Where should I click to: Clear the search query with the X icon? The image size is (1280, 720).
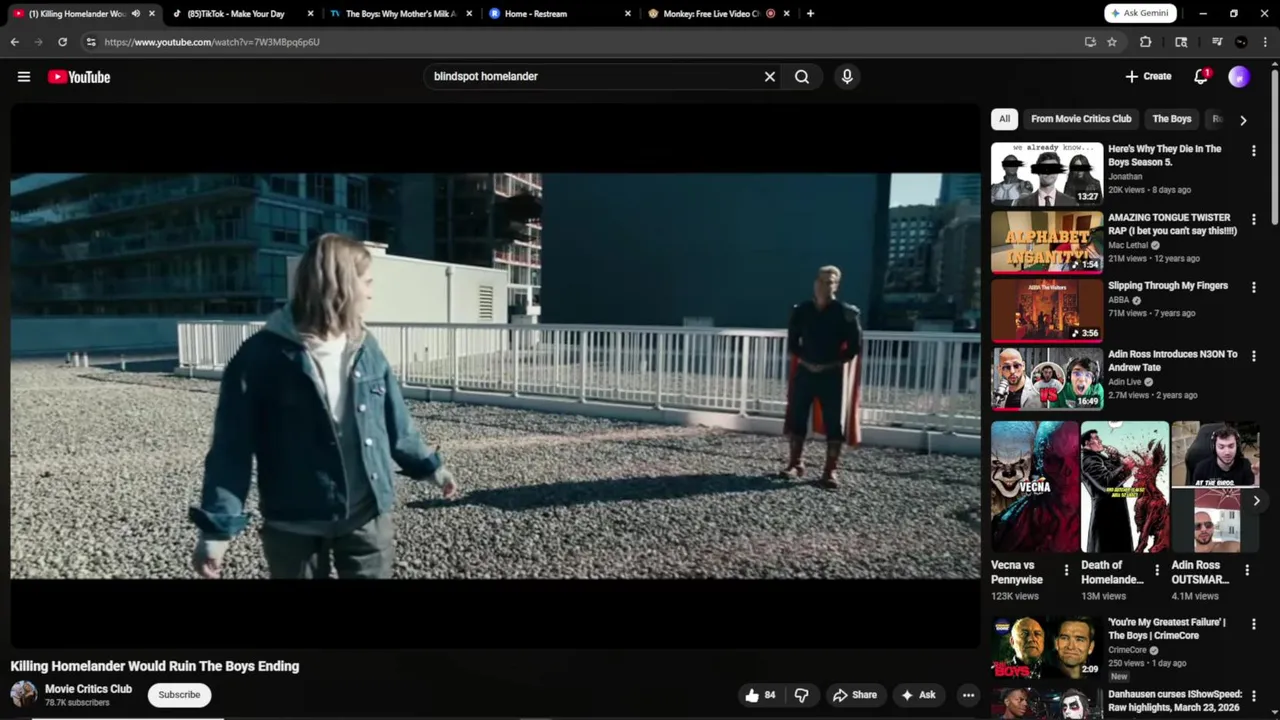click(x=770, y=77)
